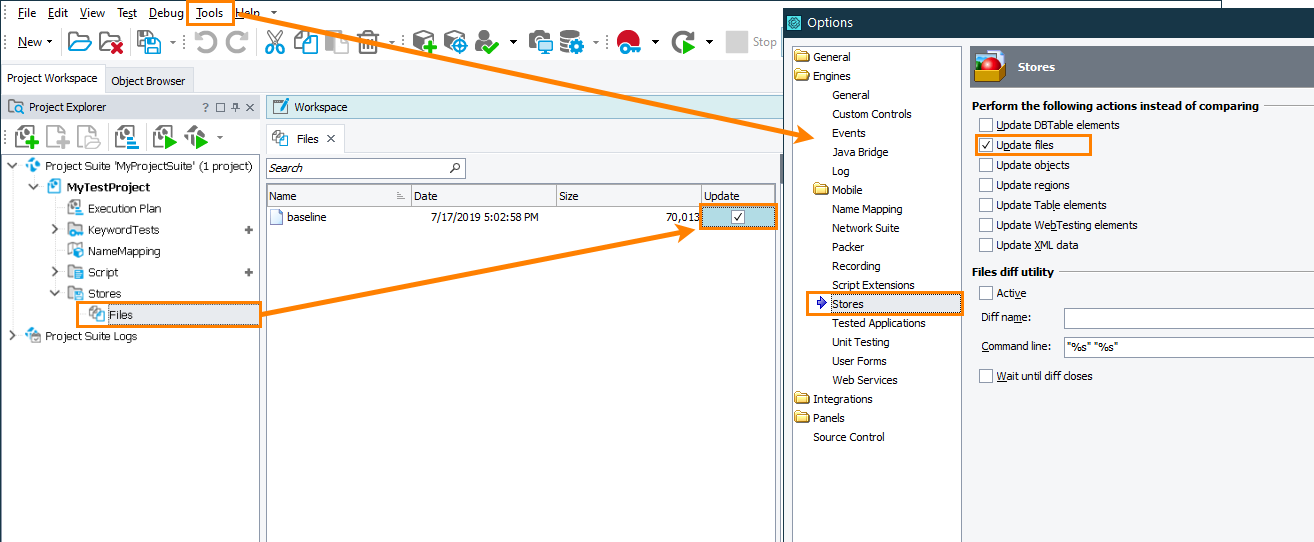Switch to the Object Browser tab
1314x542 pixels.
pos(148,81)
